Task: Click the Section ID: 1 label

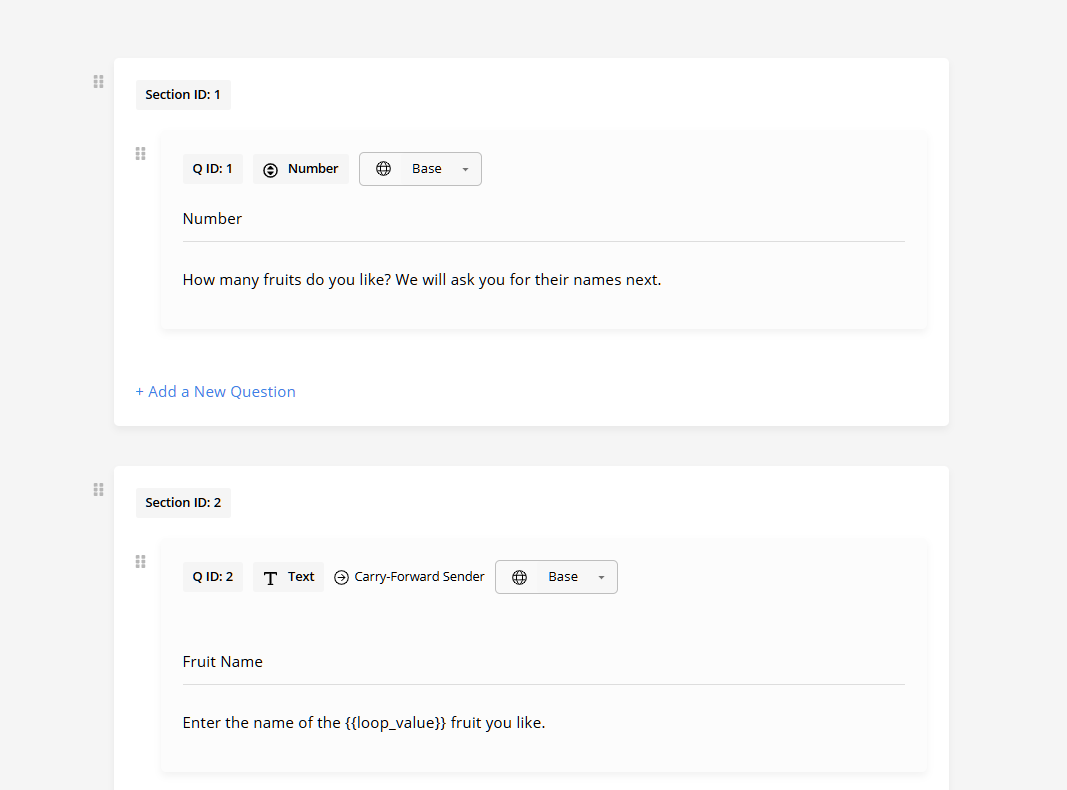Action: pos(183,95)
